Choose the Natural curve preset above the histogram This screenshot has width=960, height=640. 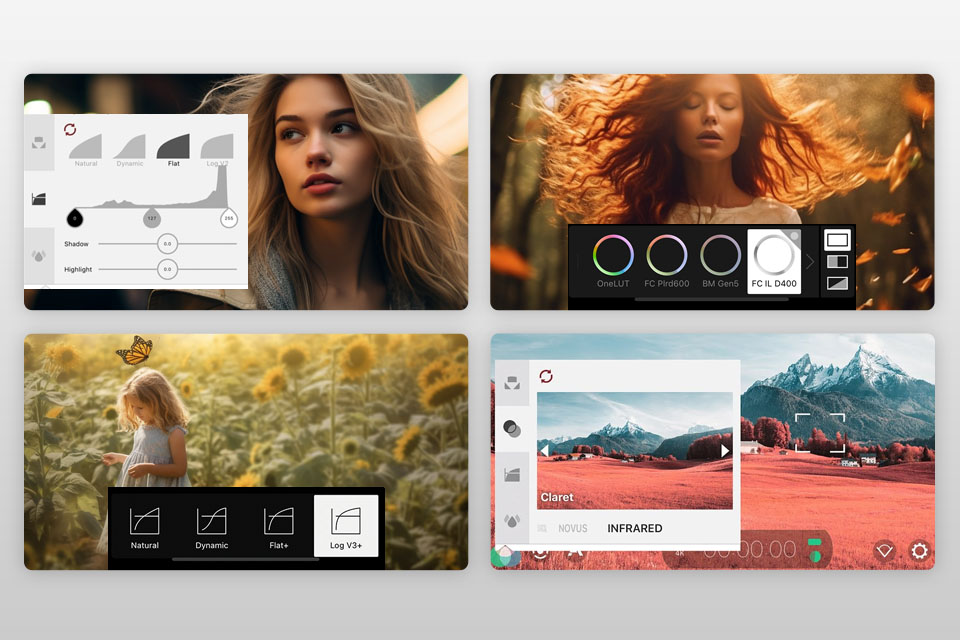86,151
